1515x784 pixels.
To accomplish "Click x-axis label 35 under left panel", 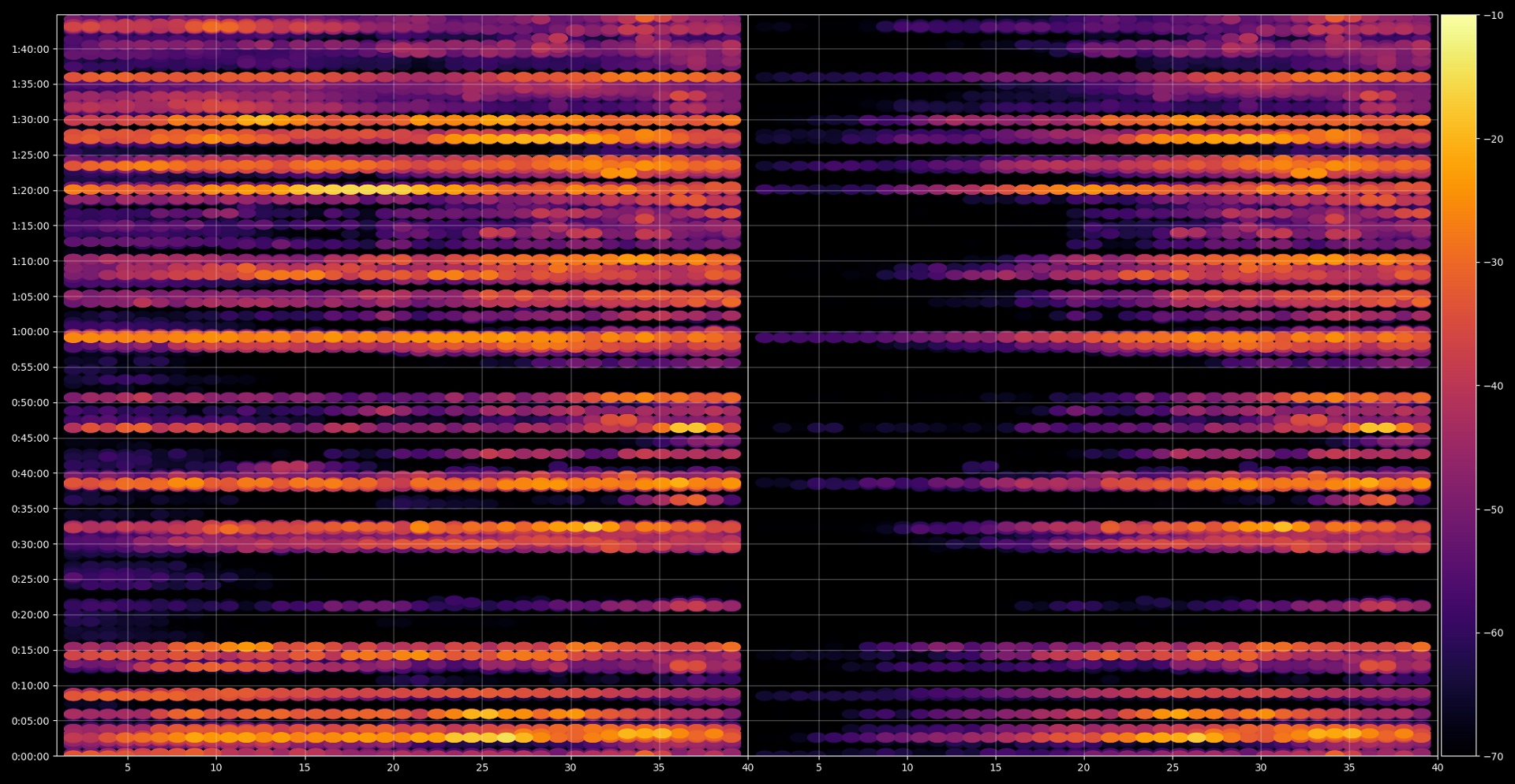I will click(x=659, y=767).
